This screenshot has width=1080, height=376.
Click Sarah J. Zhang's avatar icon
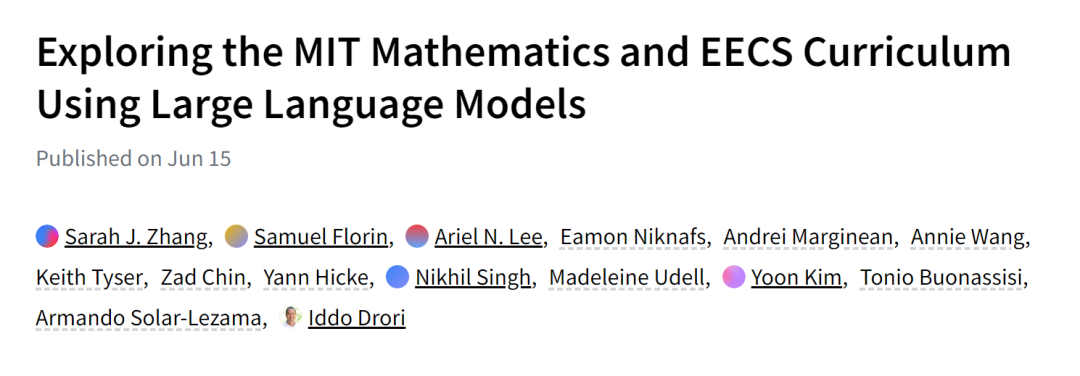pyautogui.click(x=47, y=236)
